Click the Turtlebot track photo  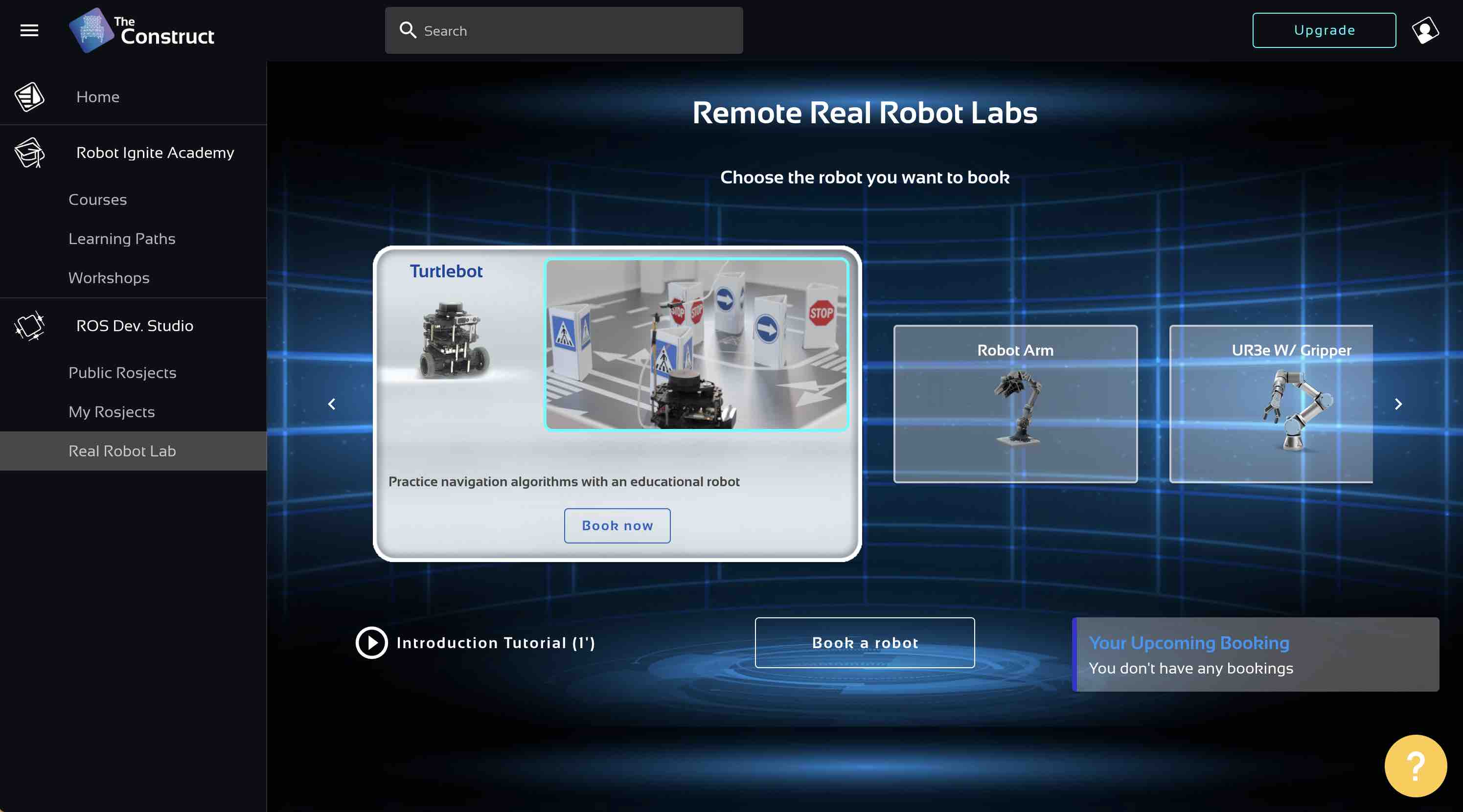(x=697, y=344)
